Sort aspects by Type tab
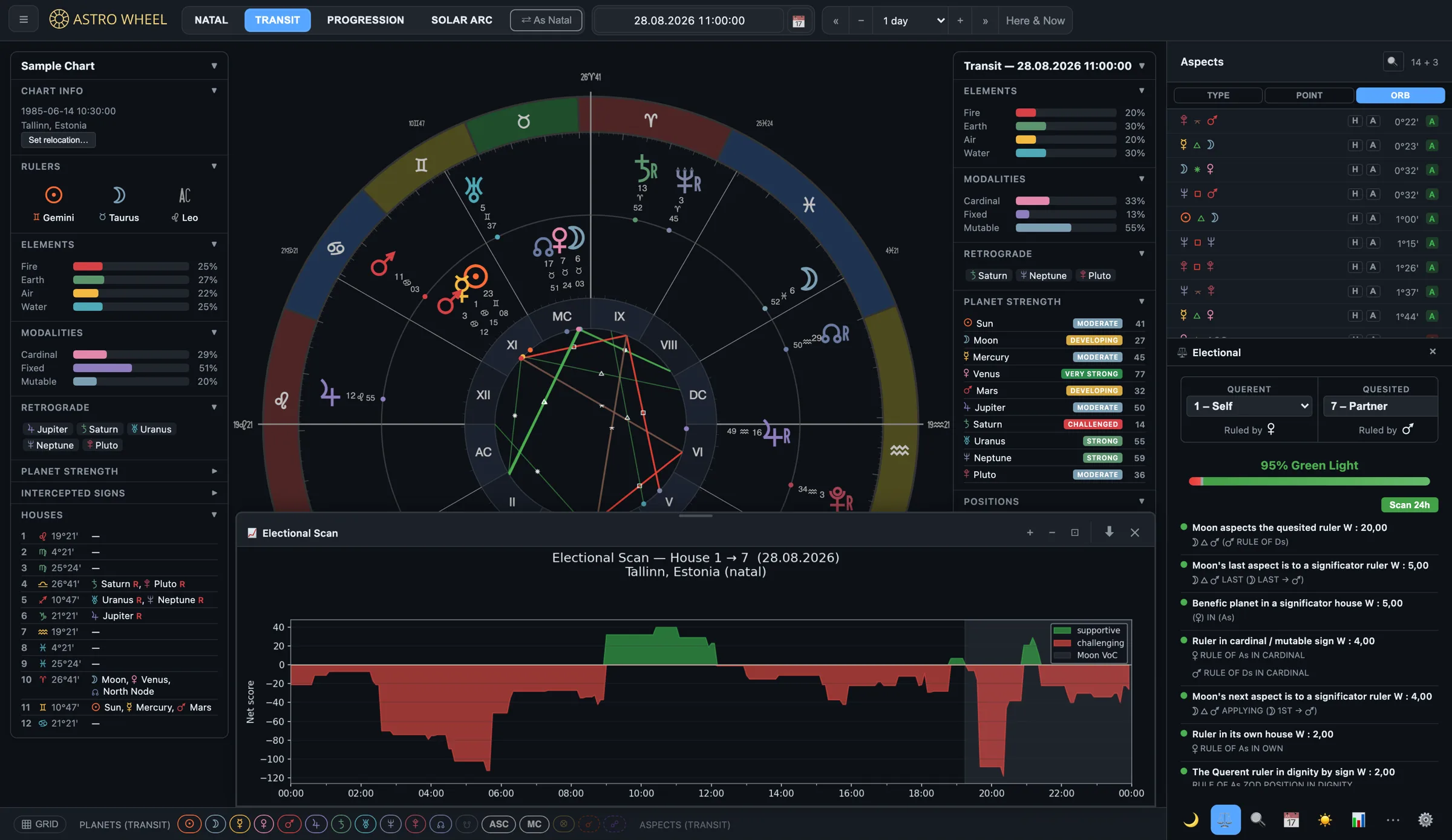1452x840 pixels. tap(1218, 95)
